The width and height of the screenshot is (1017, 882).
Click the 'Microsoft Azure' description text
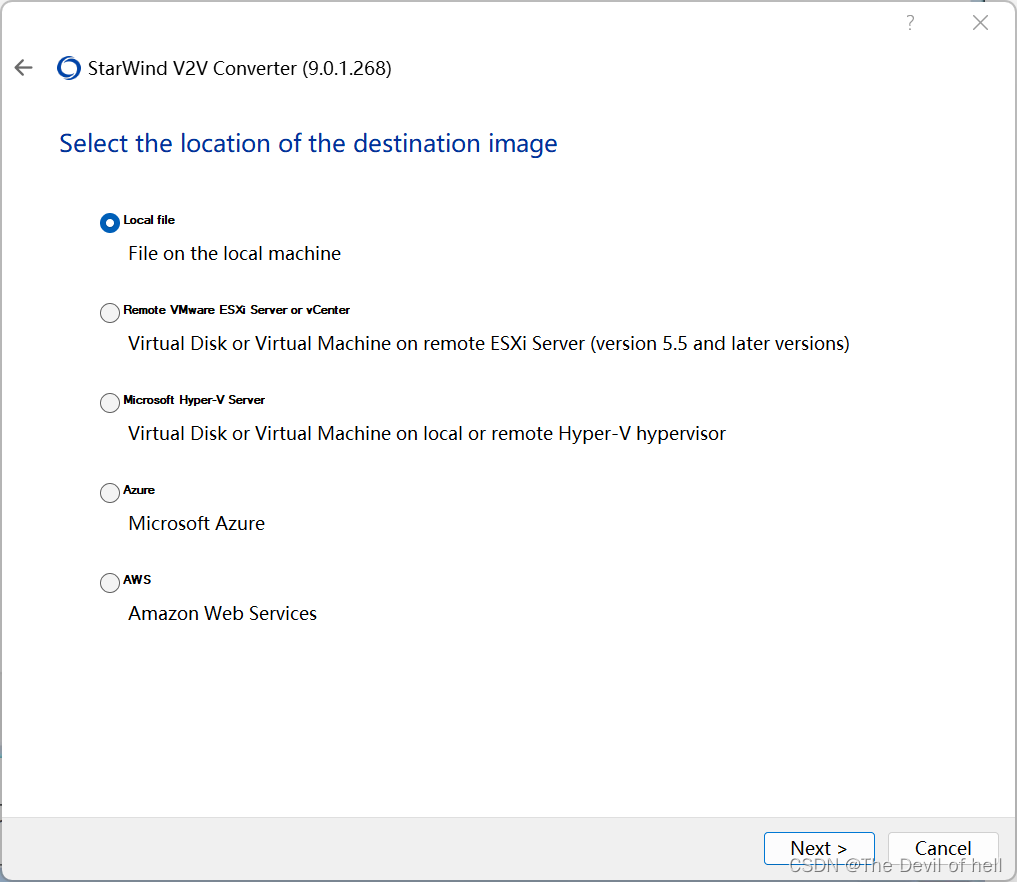click(197, 523)
